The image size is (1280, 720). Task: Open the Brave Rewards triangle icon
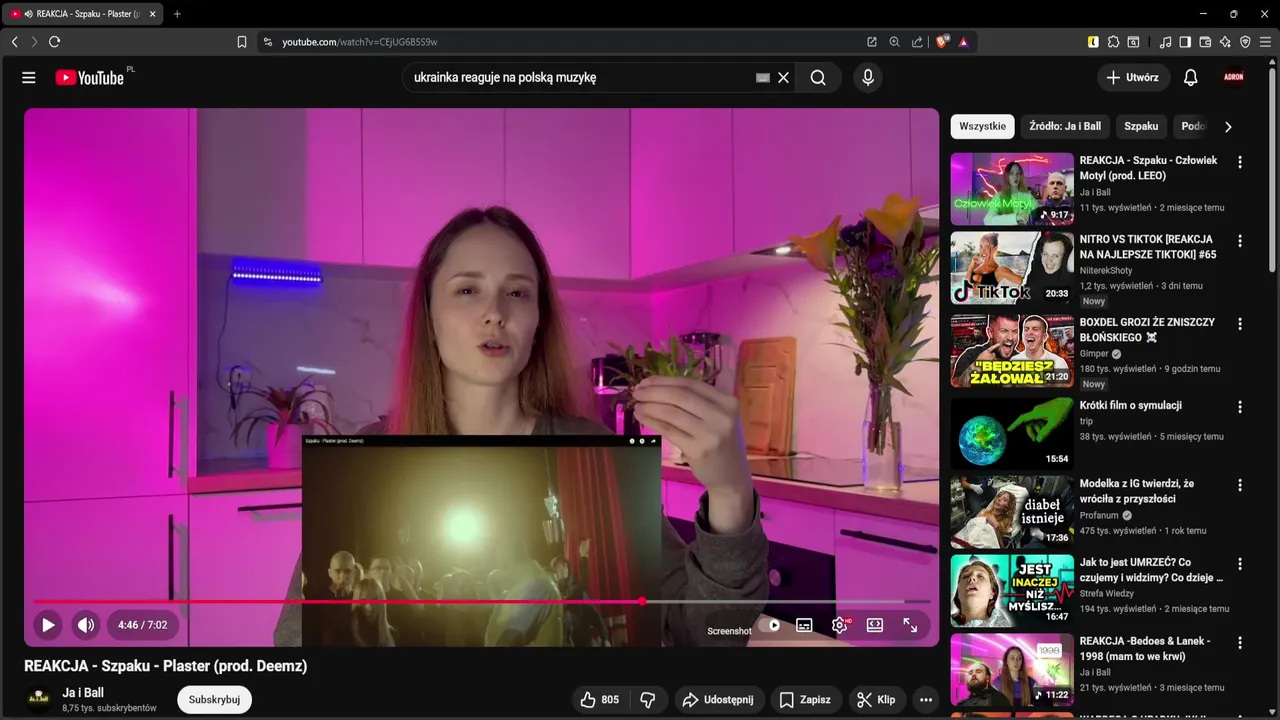pos(964,42)
